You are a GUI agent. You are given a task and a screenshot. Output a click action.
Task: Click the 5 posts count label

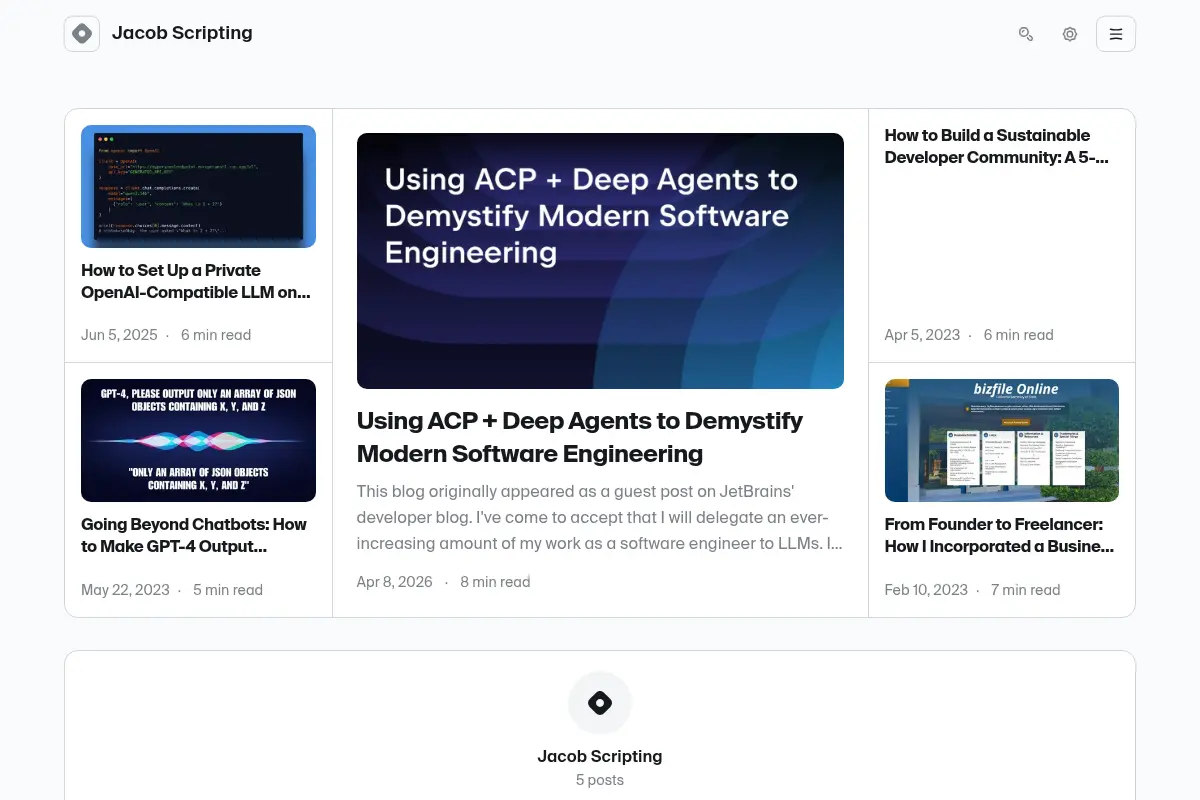coord(600,780)
